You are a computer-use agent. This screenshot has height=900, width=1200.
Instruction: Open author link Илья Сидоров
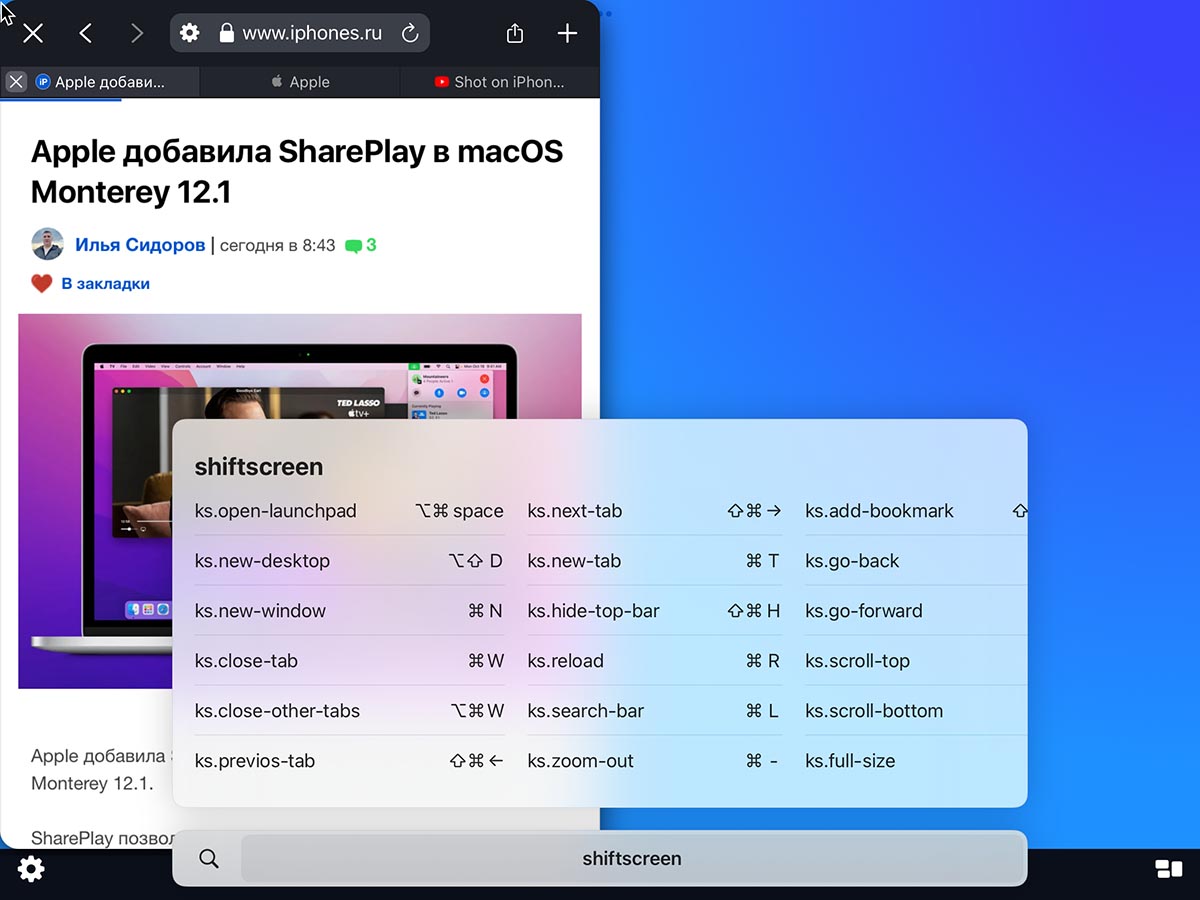point(140,245)
